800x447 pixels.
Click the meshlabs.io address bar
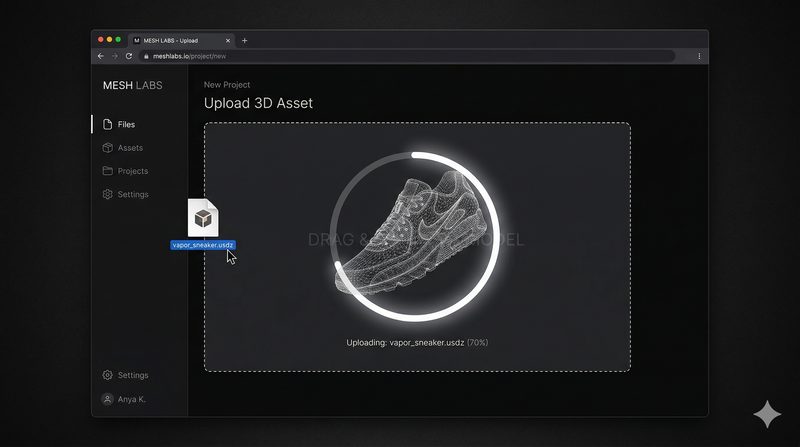pyautogui.click(x=407, y=56)
